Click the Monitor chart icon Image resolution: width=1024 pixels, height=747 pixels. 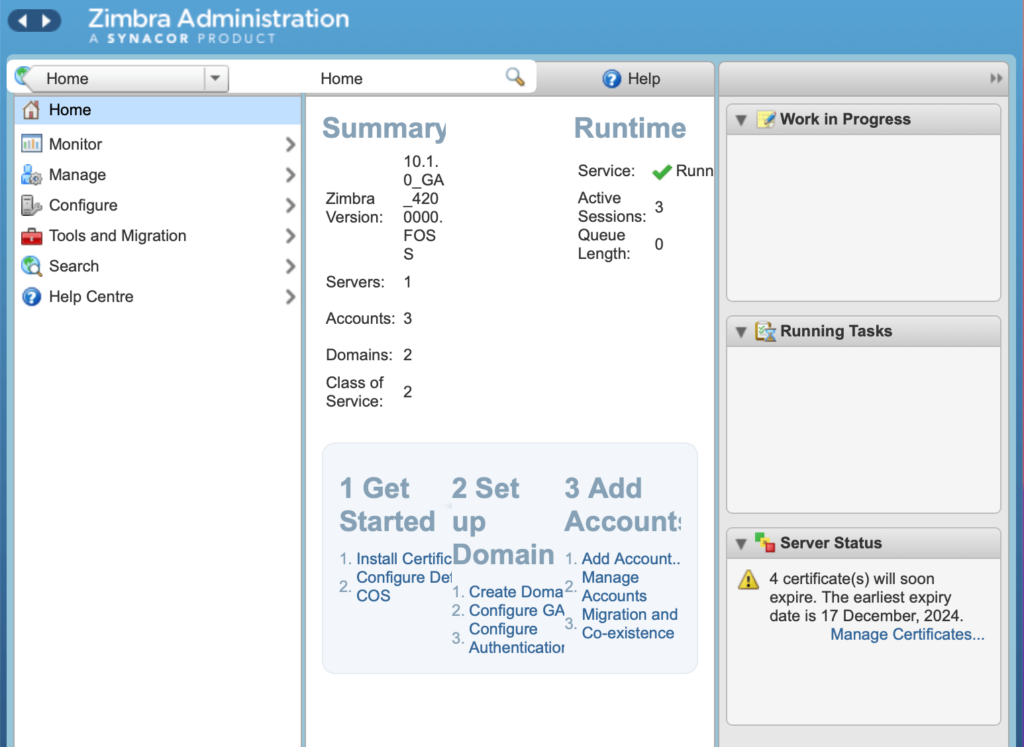[x=31, y=144]
